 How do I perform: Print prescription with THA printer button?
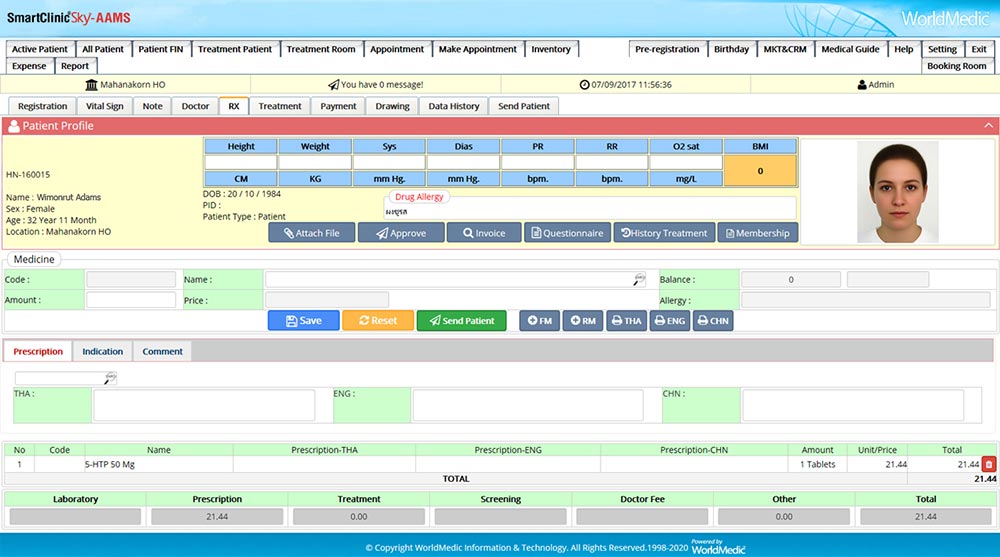625,321
